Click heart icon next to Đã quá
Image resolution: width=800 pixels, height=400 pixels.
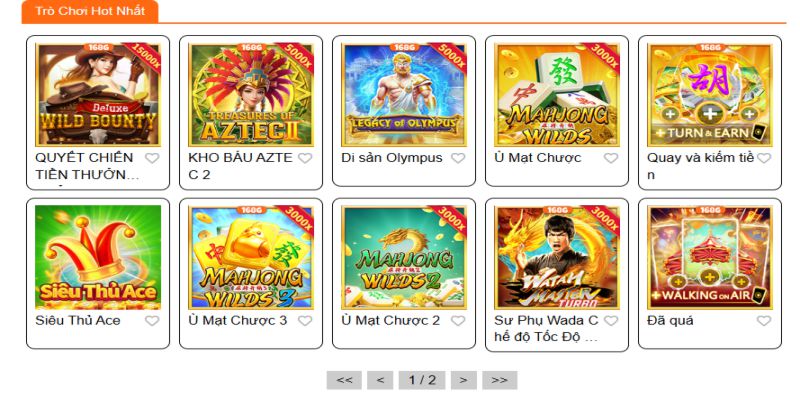764,321
